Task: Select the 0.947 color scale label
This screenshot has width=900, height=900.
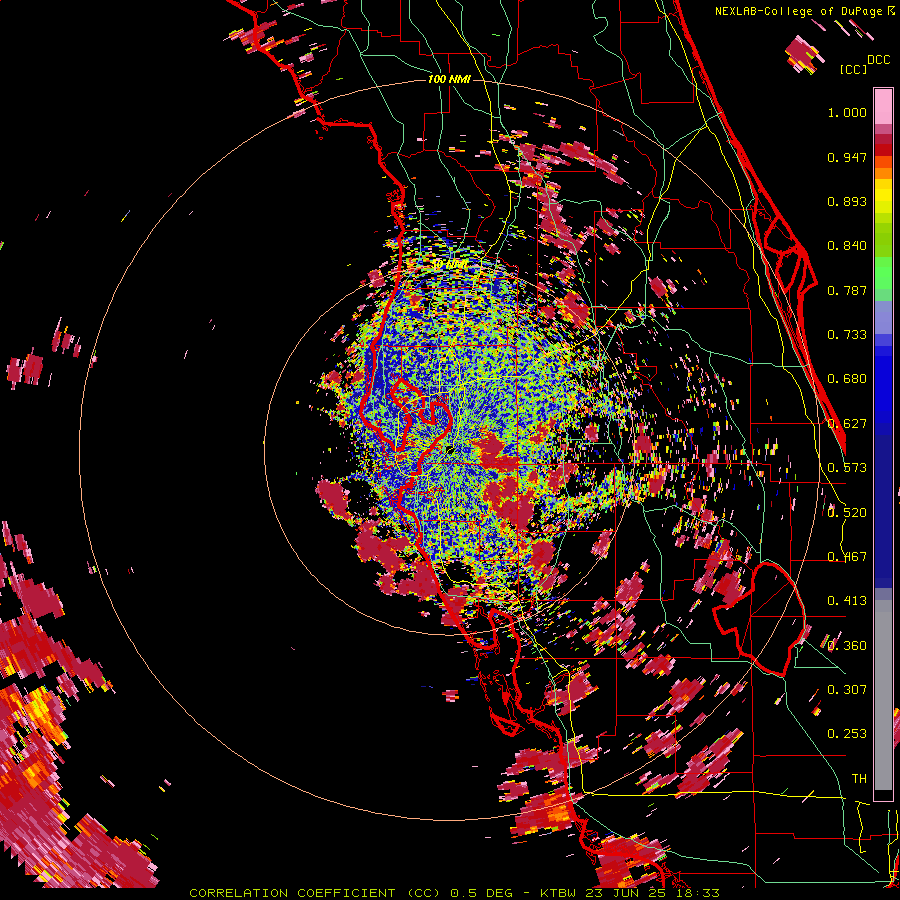Action: pyautogui.click(x=847, y=157)
